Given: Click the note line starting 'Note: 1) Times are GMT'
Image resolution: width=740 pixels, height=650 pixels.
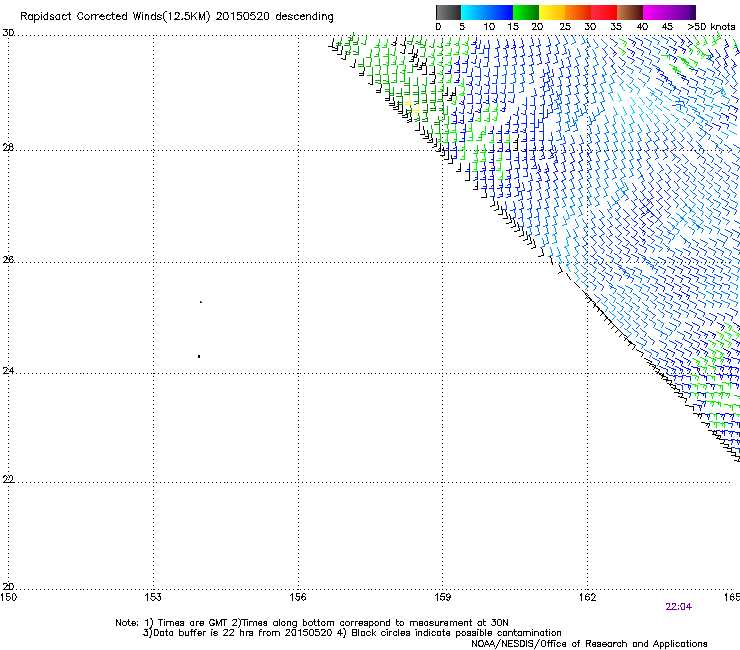Looking at the screenshot, I should coord(312,623).
